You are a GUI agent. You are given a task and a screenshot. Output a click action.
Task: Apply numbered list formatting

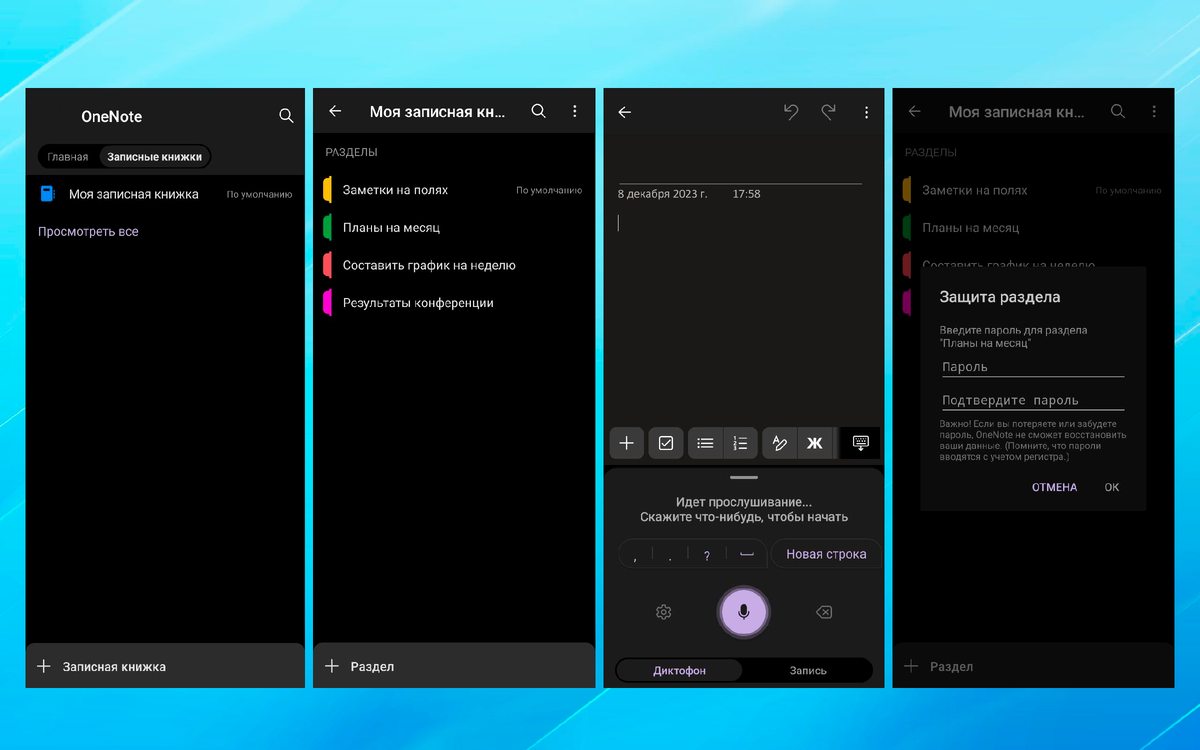click(740, 443)
